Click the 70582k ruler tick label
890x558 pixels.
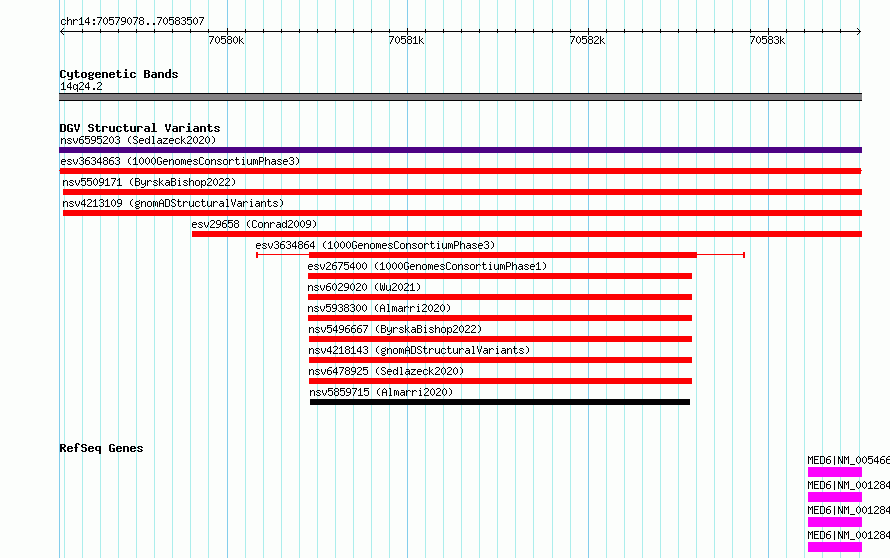[587, 40]
